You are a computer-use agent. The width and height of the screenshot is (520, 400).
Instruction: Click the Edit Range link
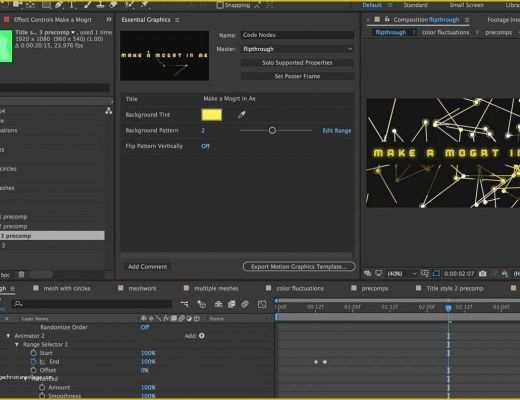click(x=337, y=131)
